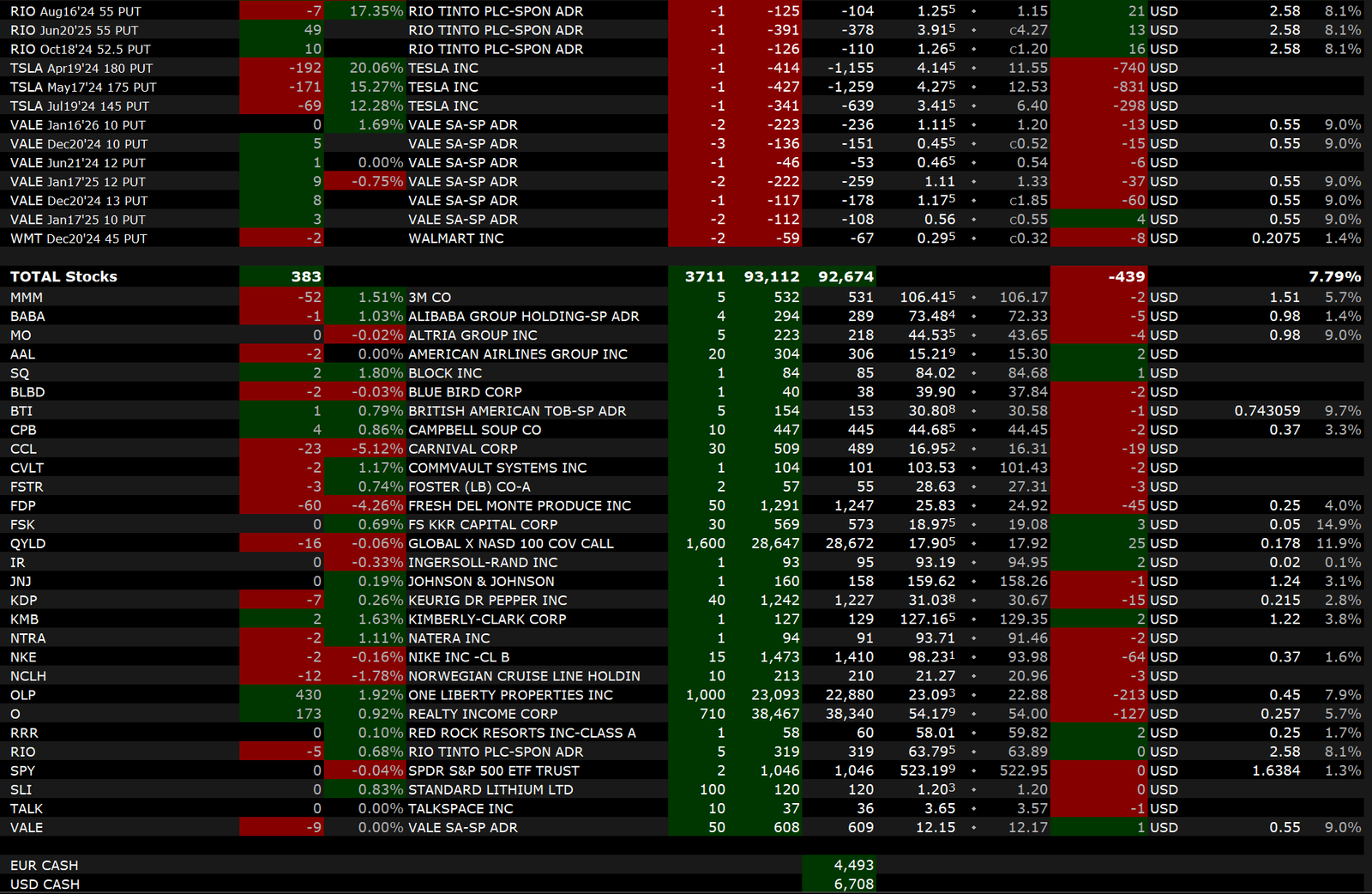
Task: Click the tick dot in the TSLA Apr19'24 row
Action: coord(973,69)
